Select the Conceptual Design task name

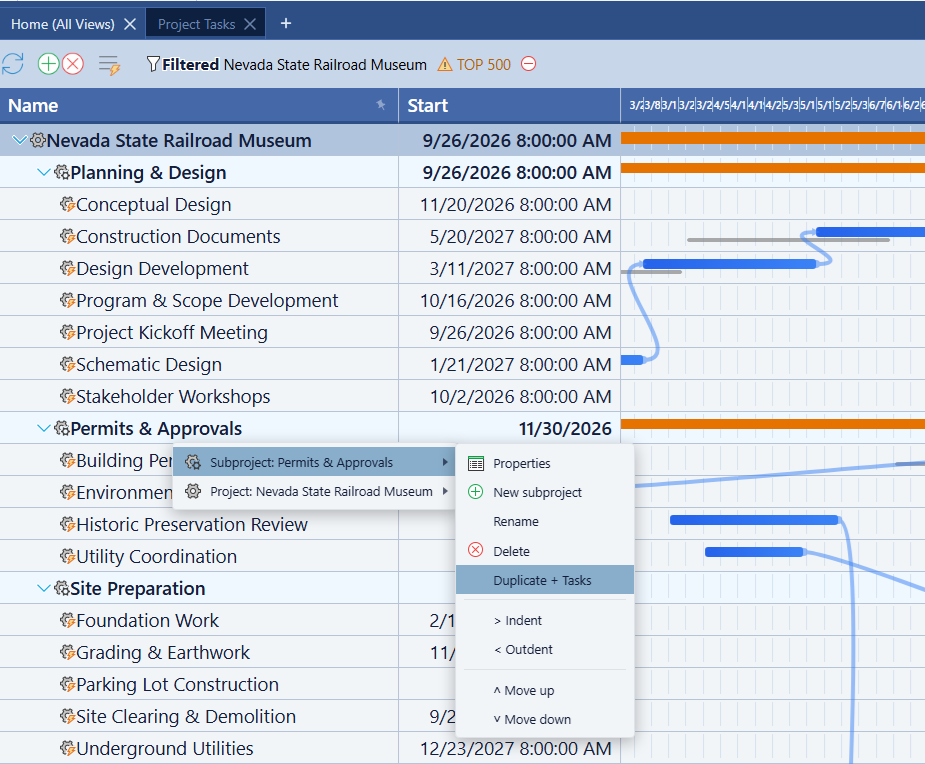[x=153, y=205]
